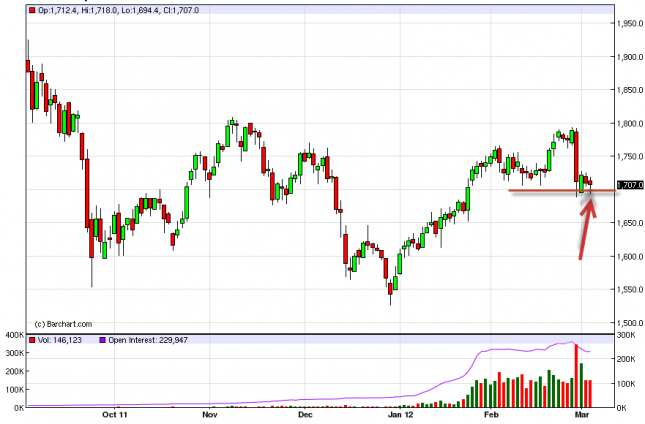
Task: Click the 'Oct 11' date axis label
Action: point(115,415)
